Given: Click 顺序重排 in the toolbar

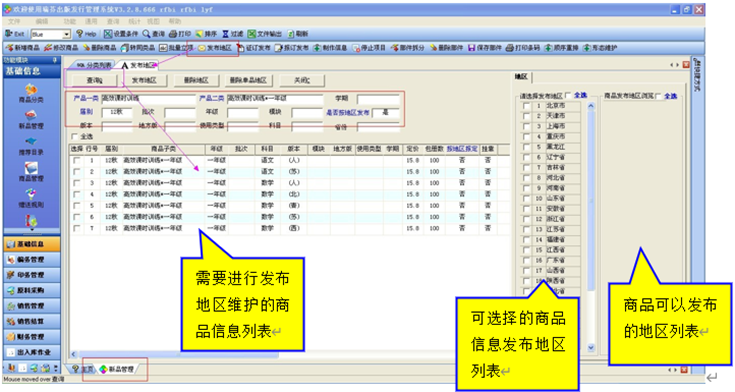Looking at the screenshot, I should (x=561, y=48).
